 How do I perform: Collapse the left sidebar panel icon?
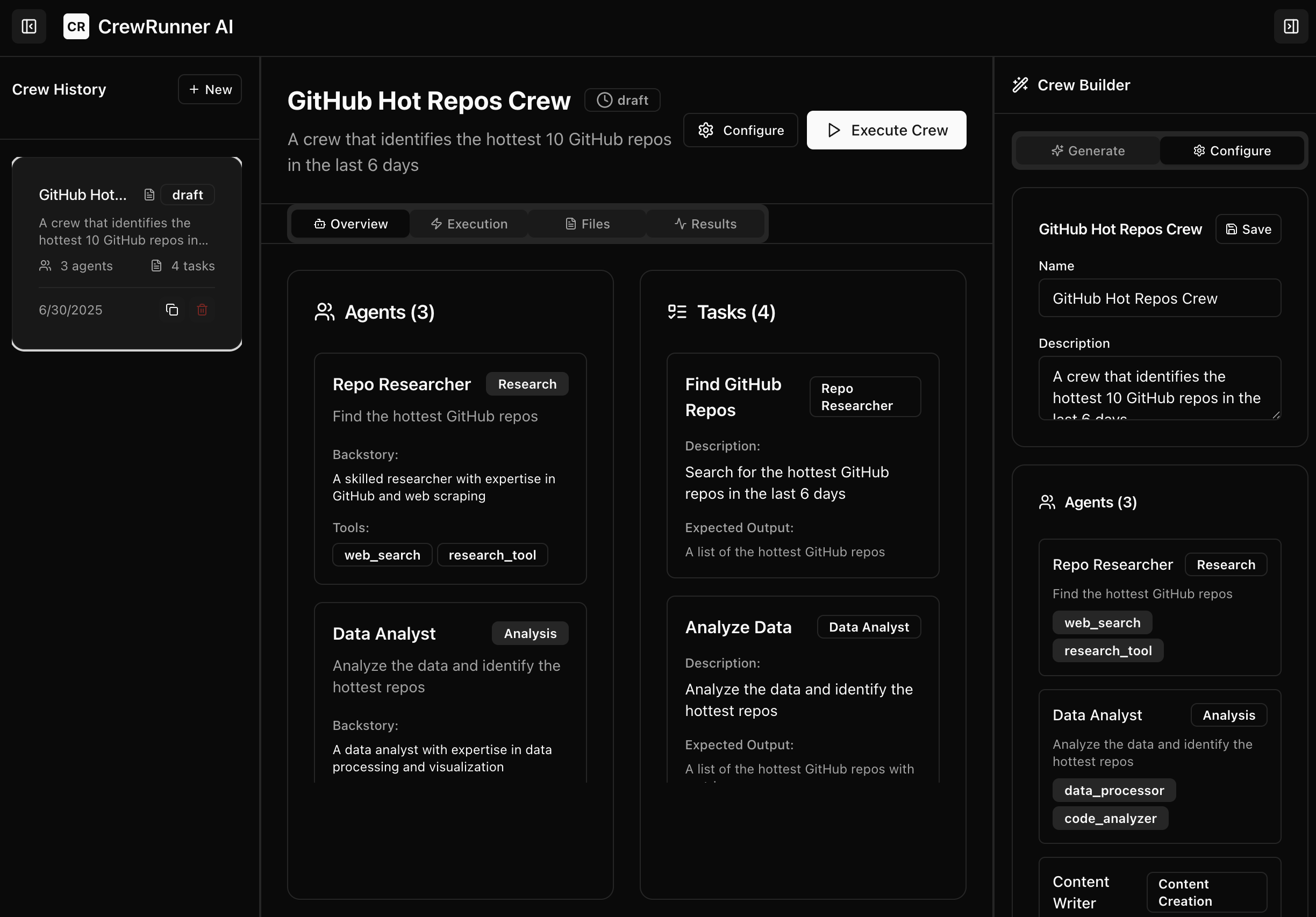click(x=28, y=26)
